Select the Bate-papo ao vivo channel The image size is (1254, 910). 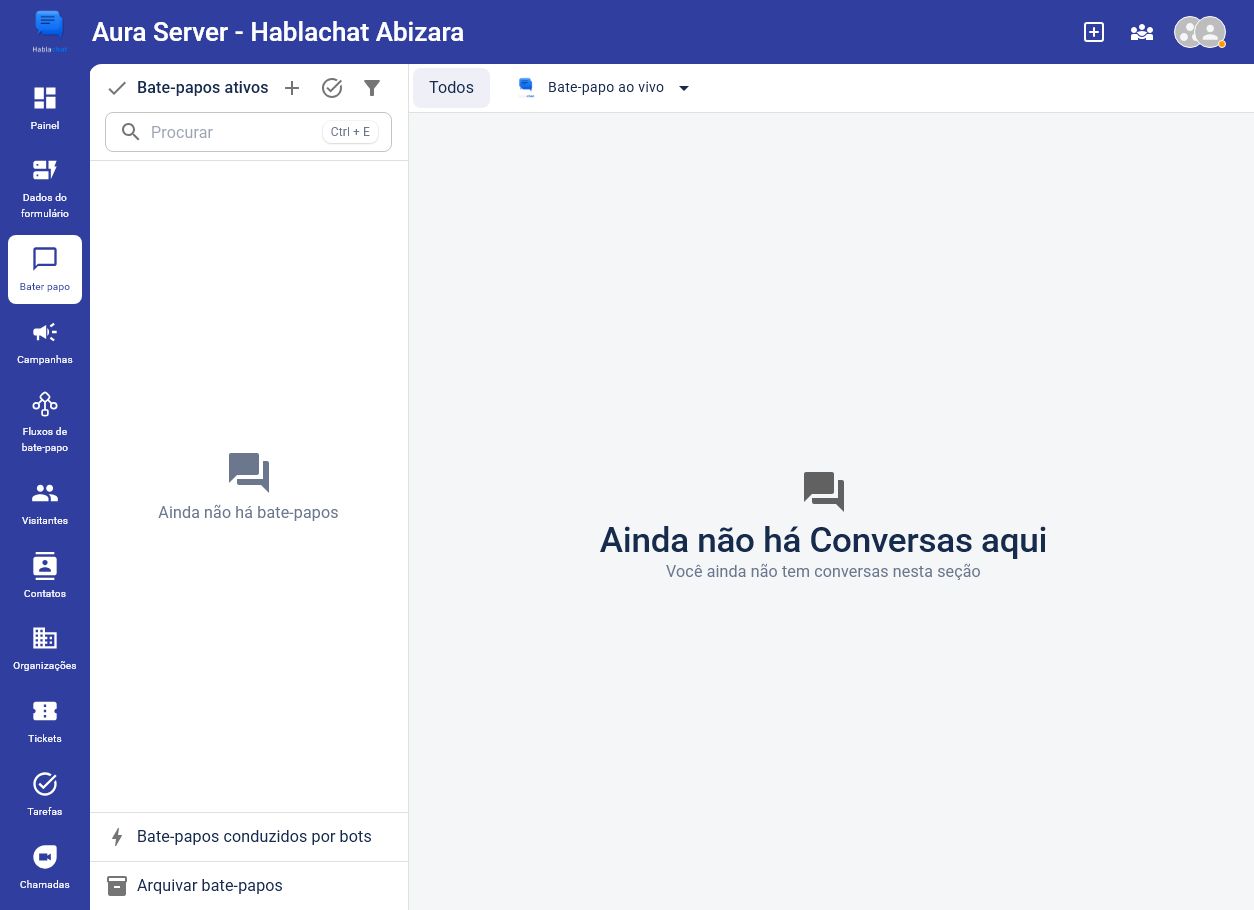tap(605, 88)
